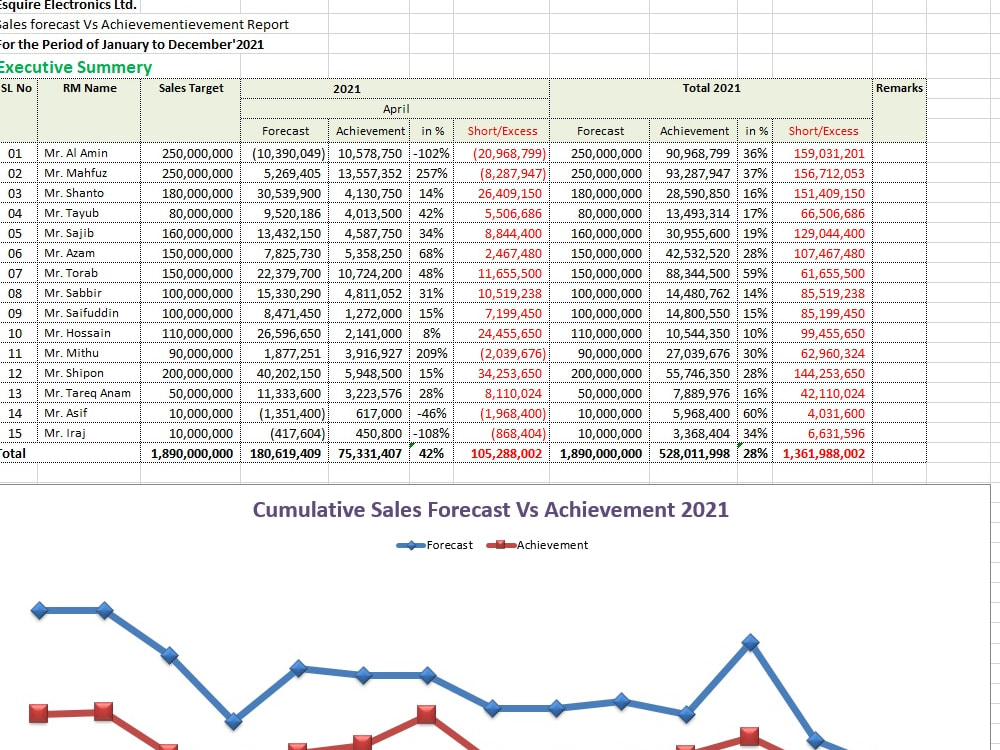
Task: Click the Mr. Azam name cell
Action: coord(89,253)
